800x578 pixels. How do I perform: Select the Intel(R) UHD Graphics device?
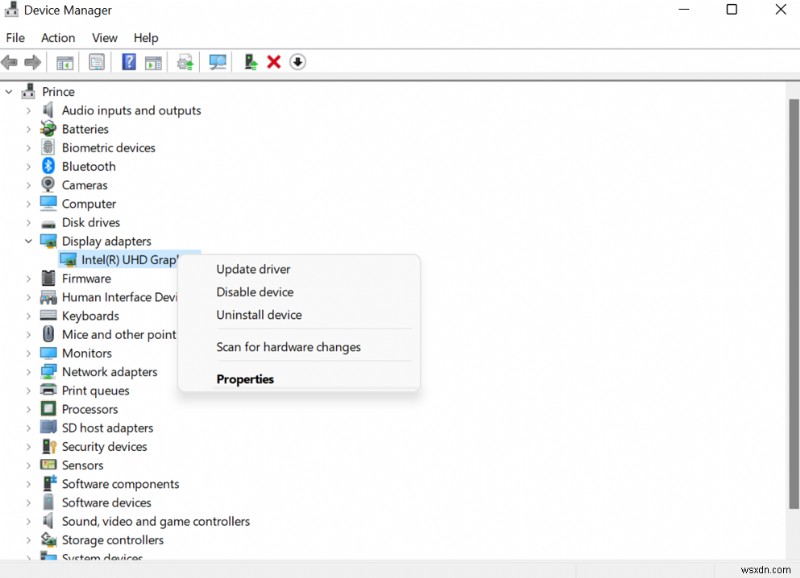click(130, 260)
